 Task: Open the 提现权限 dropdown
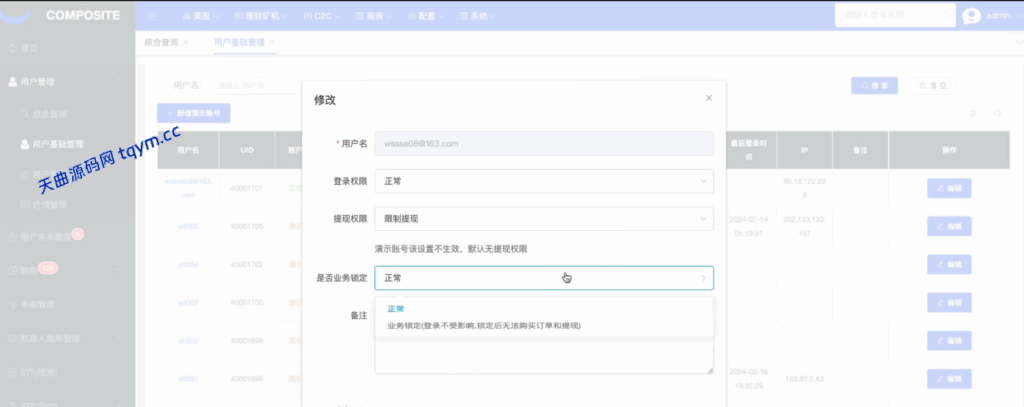[x=544, y=219]
